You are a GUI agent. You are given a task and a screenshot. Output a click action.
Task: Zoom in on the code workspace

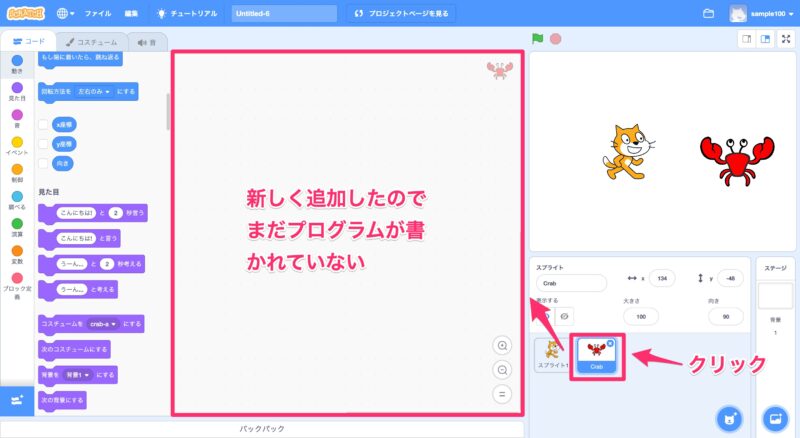(503, 345)
